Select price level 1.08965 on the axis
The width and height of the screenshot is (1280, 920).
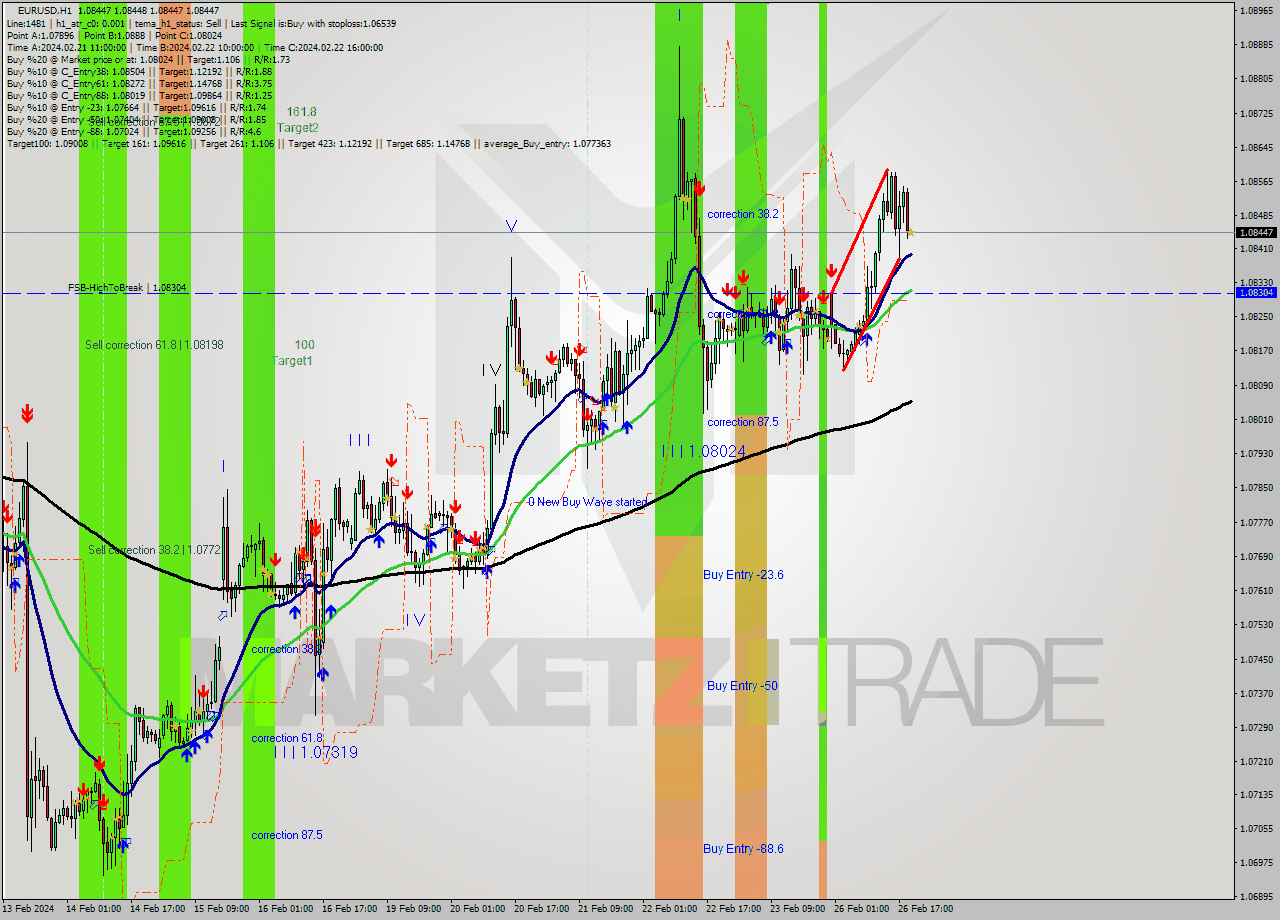click(1256, 10)
